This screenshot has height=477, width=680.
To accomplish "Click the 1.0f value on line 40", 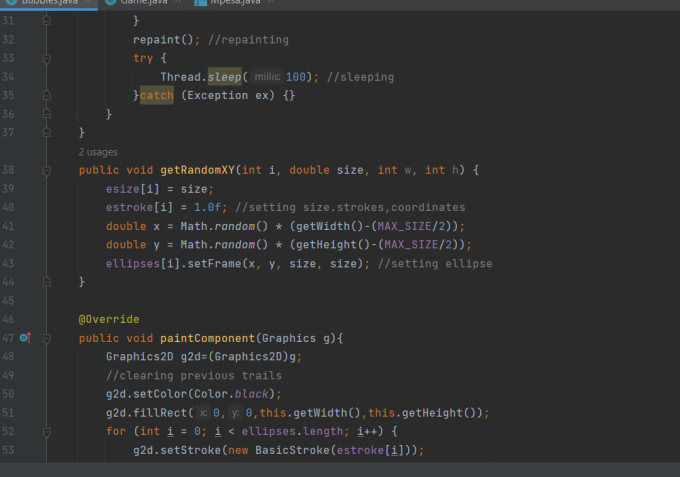I will (x=207, y=207).
